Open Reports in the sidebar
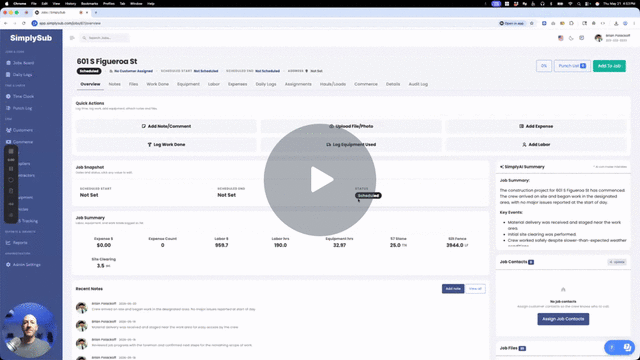Image resolution: width=640 pixels, height=360 pixels. click(x=17, y=242)
